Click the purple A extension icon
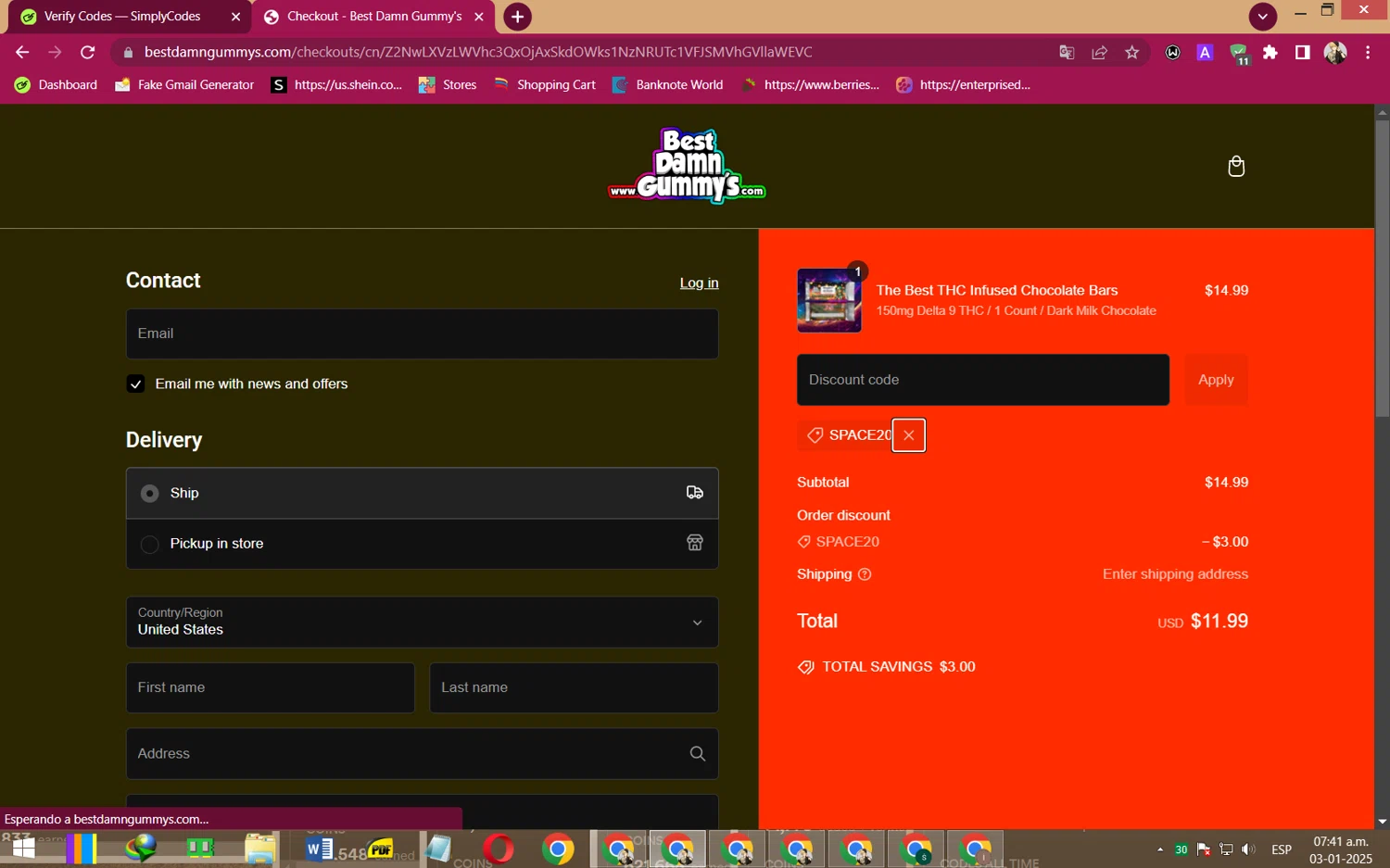The image size is (1390, 868). (x=1205, y=53)
